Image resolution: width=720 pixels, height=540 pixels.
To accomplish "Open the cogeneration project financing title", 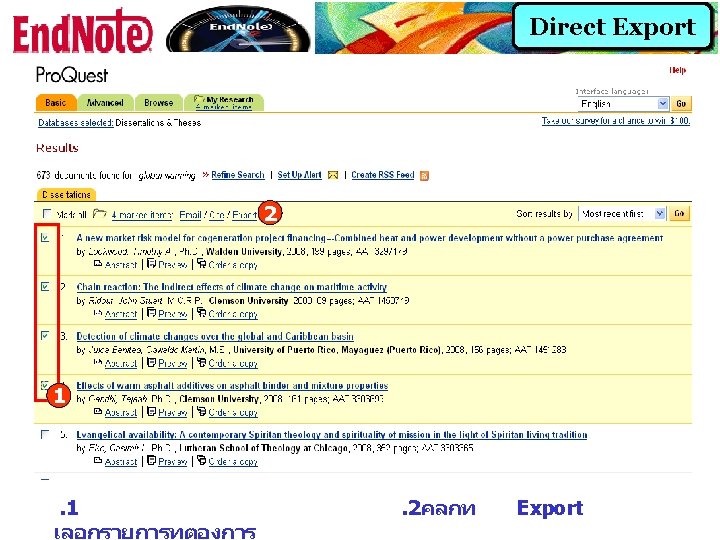I will click(x=370, y=238).
